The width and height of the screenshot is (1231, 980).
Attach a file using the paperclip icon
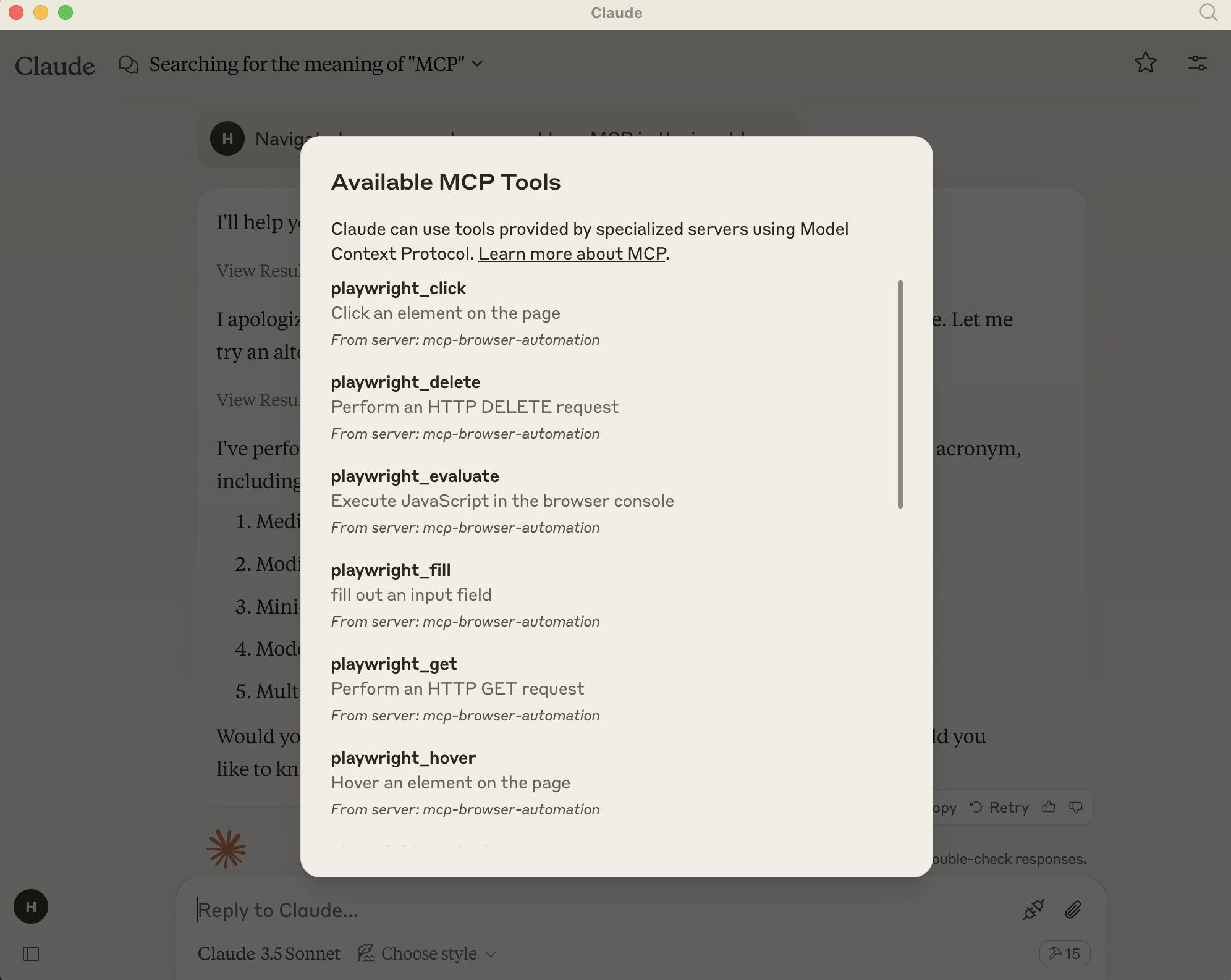coord(1074,910)
